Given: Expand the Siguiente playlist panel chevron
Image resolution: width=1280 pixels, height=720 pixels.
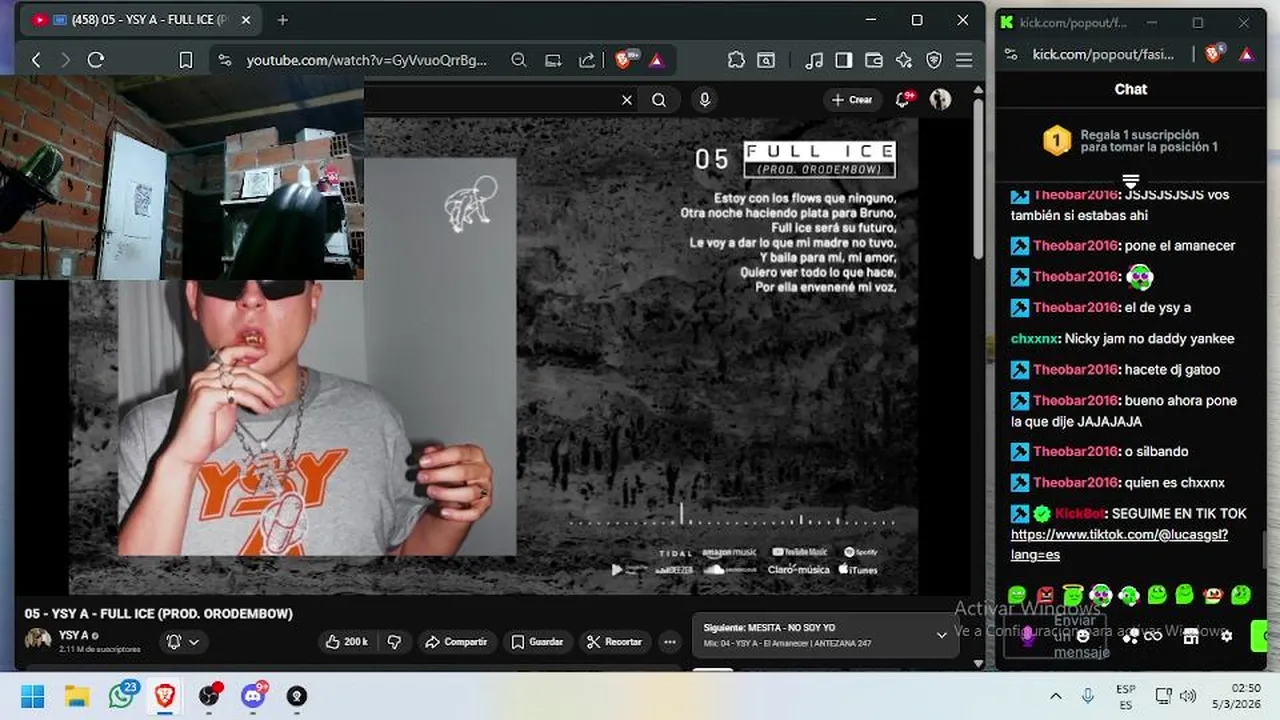Looking at the screenshot, I should (x=941, y=635).
